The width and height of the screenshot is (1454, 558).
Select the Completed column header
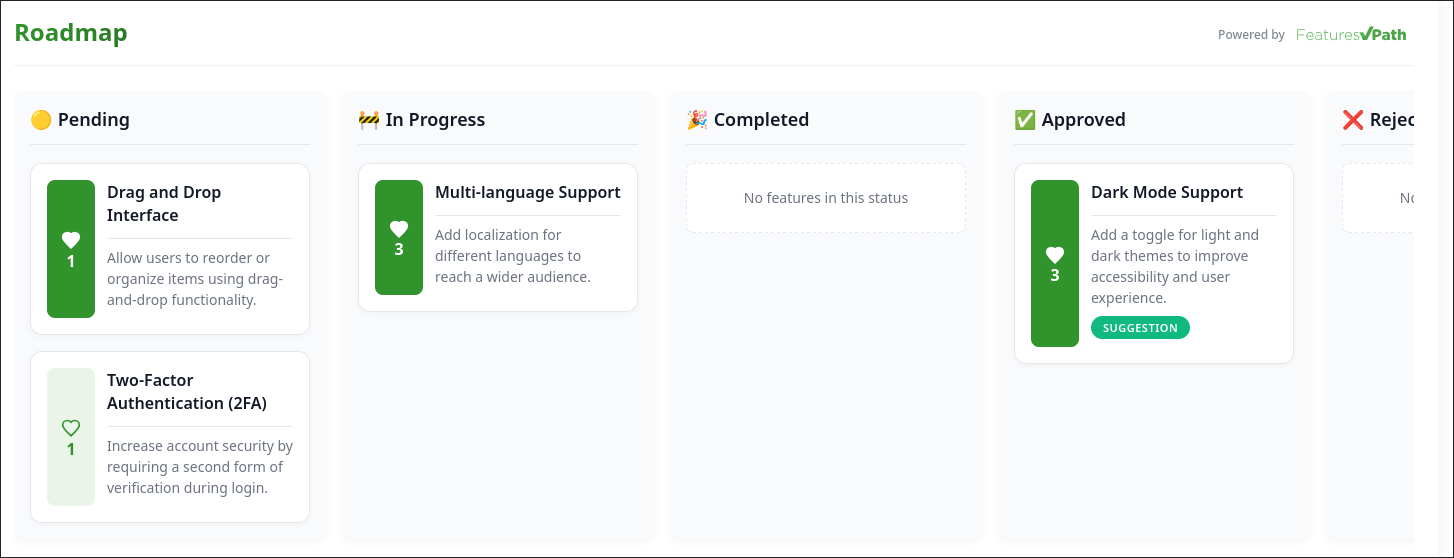[x=761, y=120]
